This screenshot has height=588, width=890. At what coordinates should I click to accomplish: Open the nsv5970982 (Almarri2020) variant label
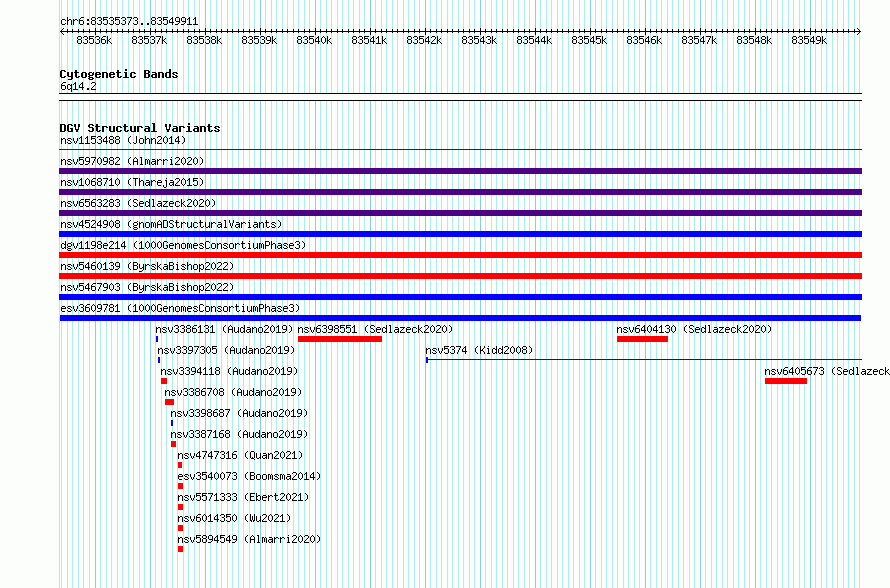coord(132,161)
